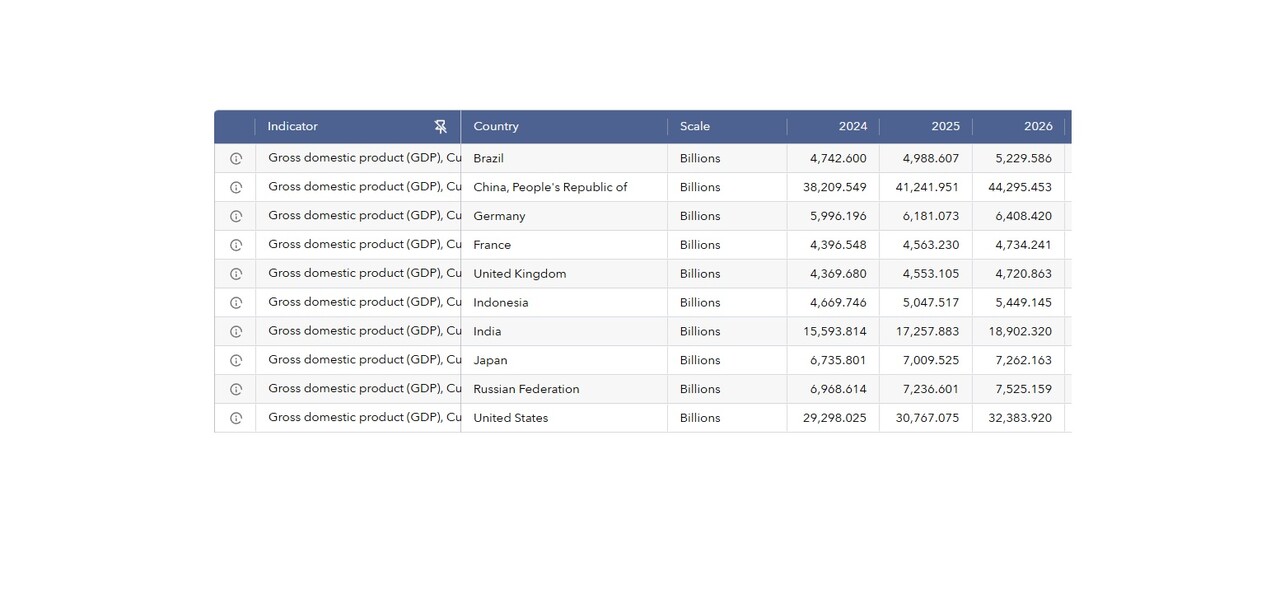Sort by the 2024 column header
This screenshot has height=604, width=1280.
point(852,127)
